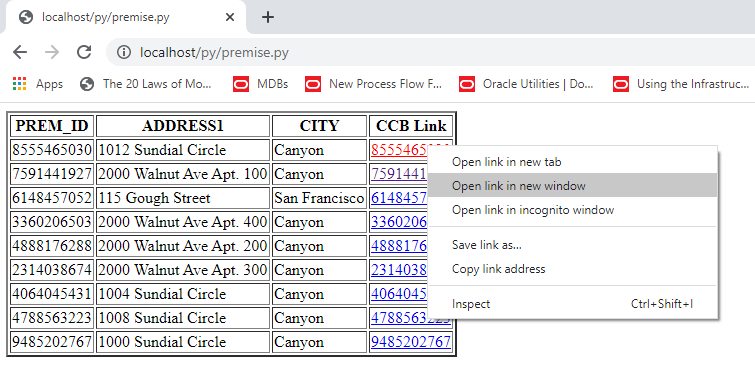
Task: Click PREM_ID cell 4064045431
Action: 52,294
